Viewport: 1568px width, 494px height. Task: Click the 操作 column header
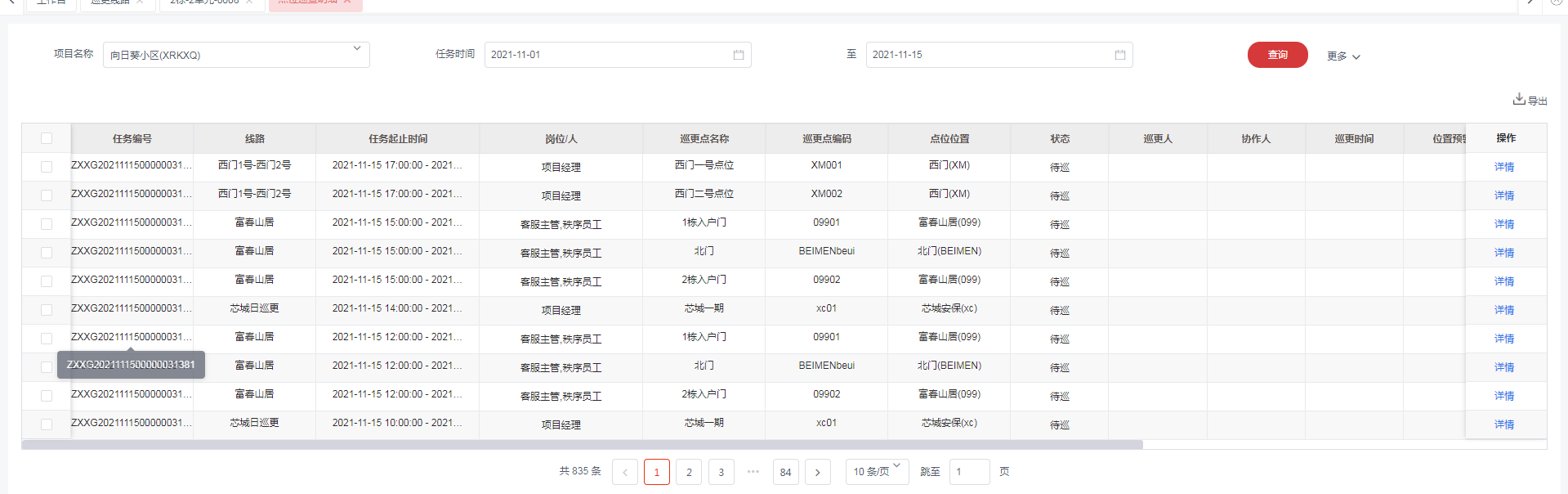(x=1506, y=138)
